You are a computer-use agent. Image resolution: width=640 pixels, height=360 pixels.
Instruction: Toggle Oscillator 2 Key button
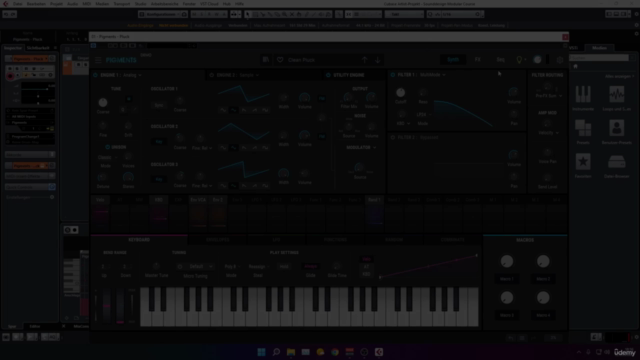(159, 142)
